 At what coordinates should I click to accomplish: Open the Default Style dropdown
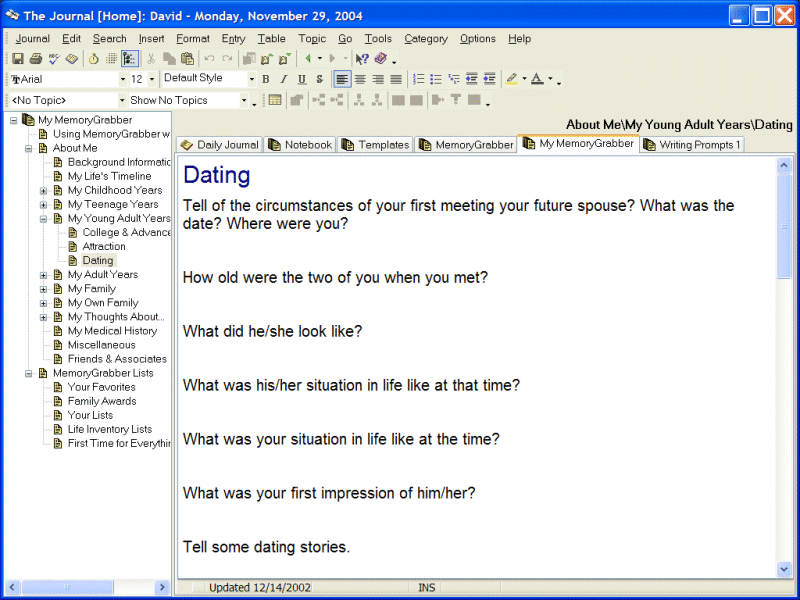coord(250,79)
